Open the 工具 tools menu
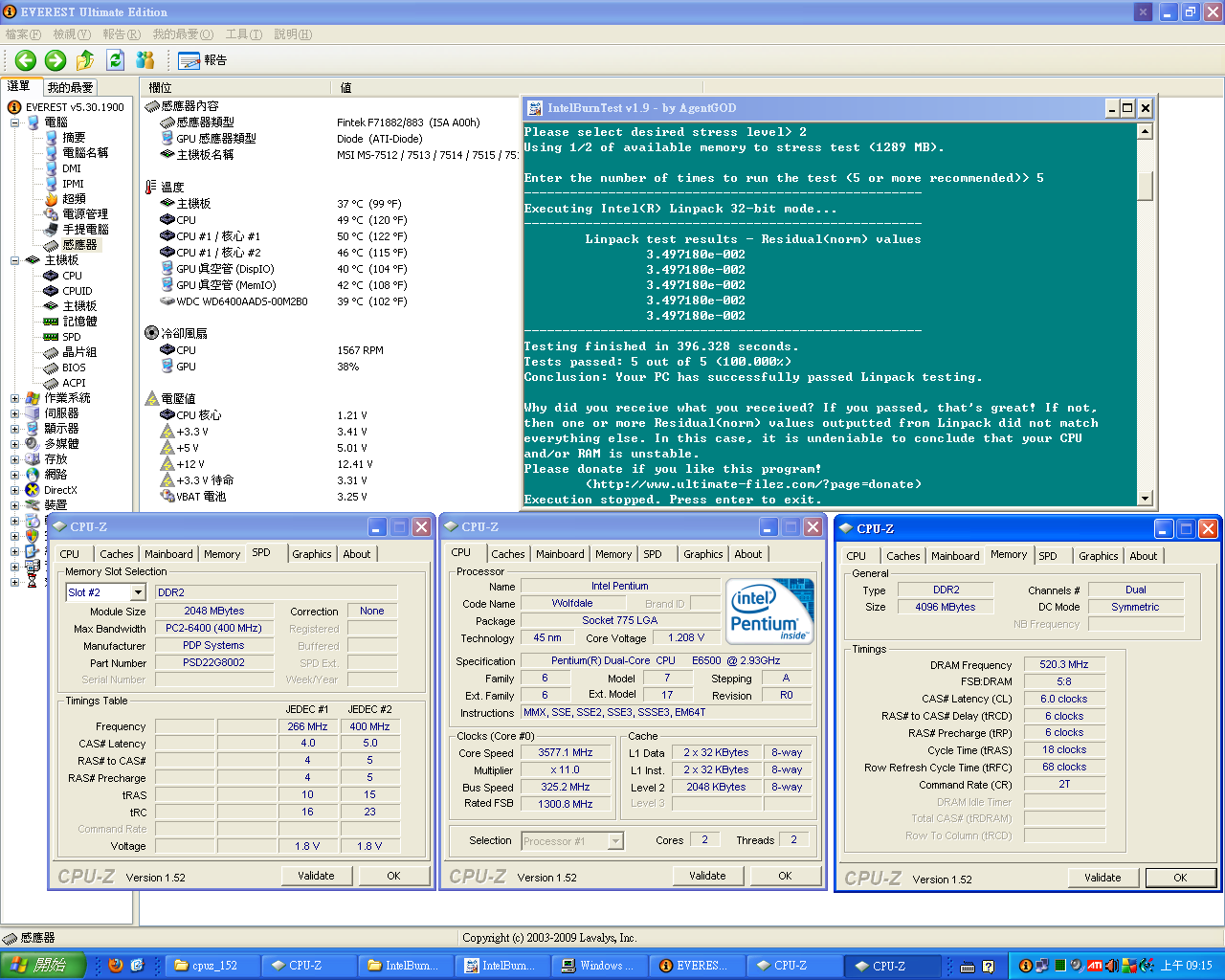This screenshot has height=980, width=1225. [x=244, y=34]
